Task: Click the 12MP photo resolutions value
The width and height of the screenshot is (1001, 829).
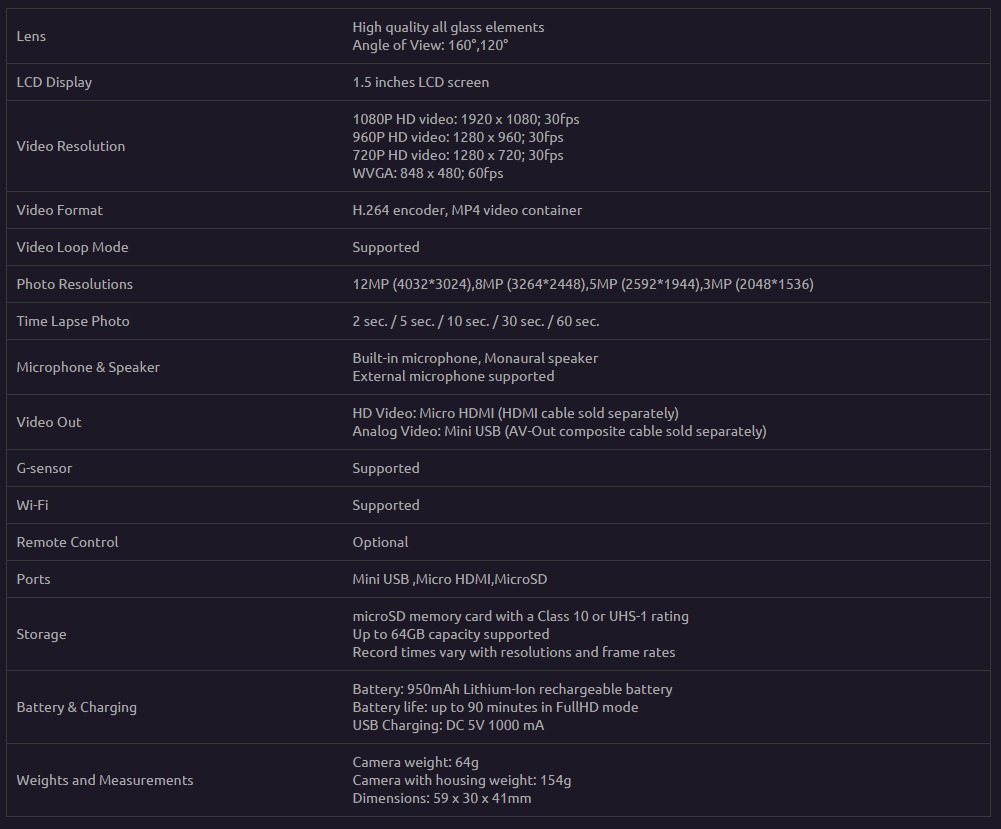Action: (582, 284)
